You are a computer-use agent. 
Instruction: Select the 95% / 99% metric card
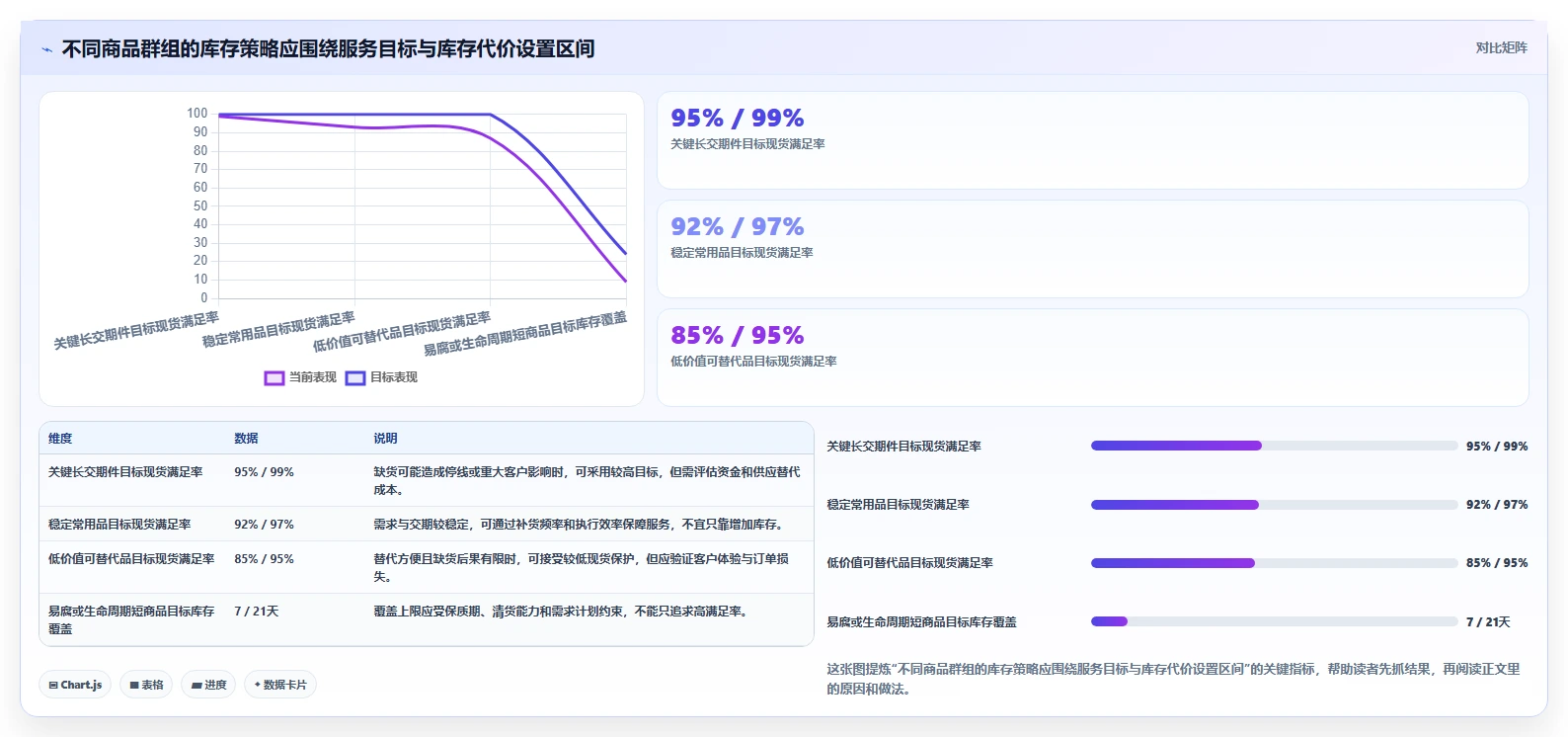(1093, 140)
